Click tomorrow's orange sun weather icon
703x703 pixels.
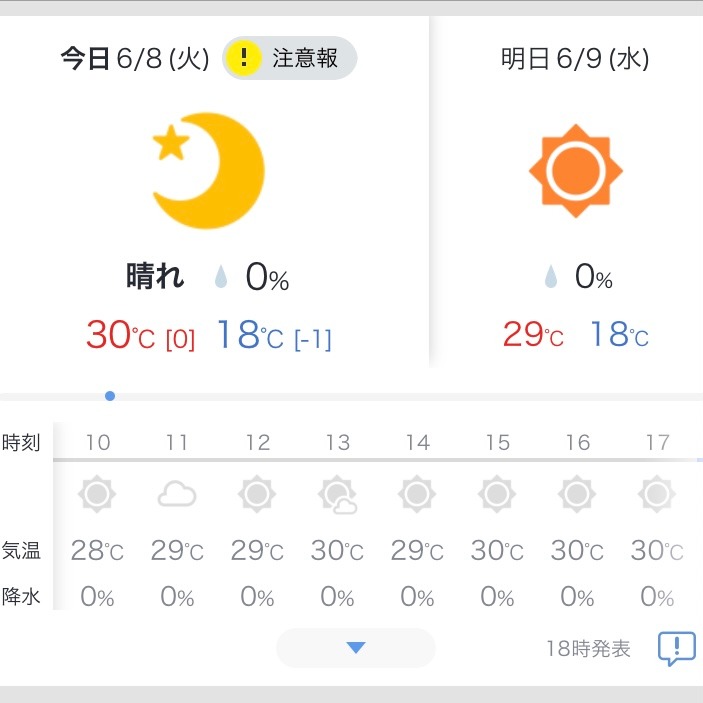point(576,171)
